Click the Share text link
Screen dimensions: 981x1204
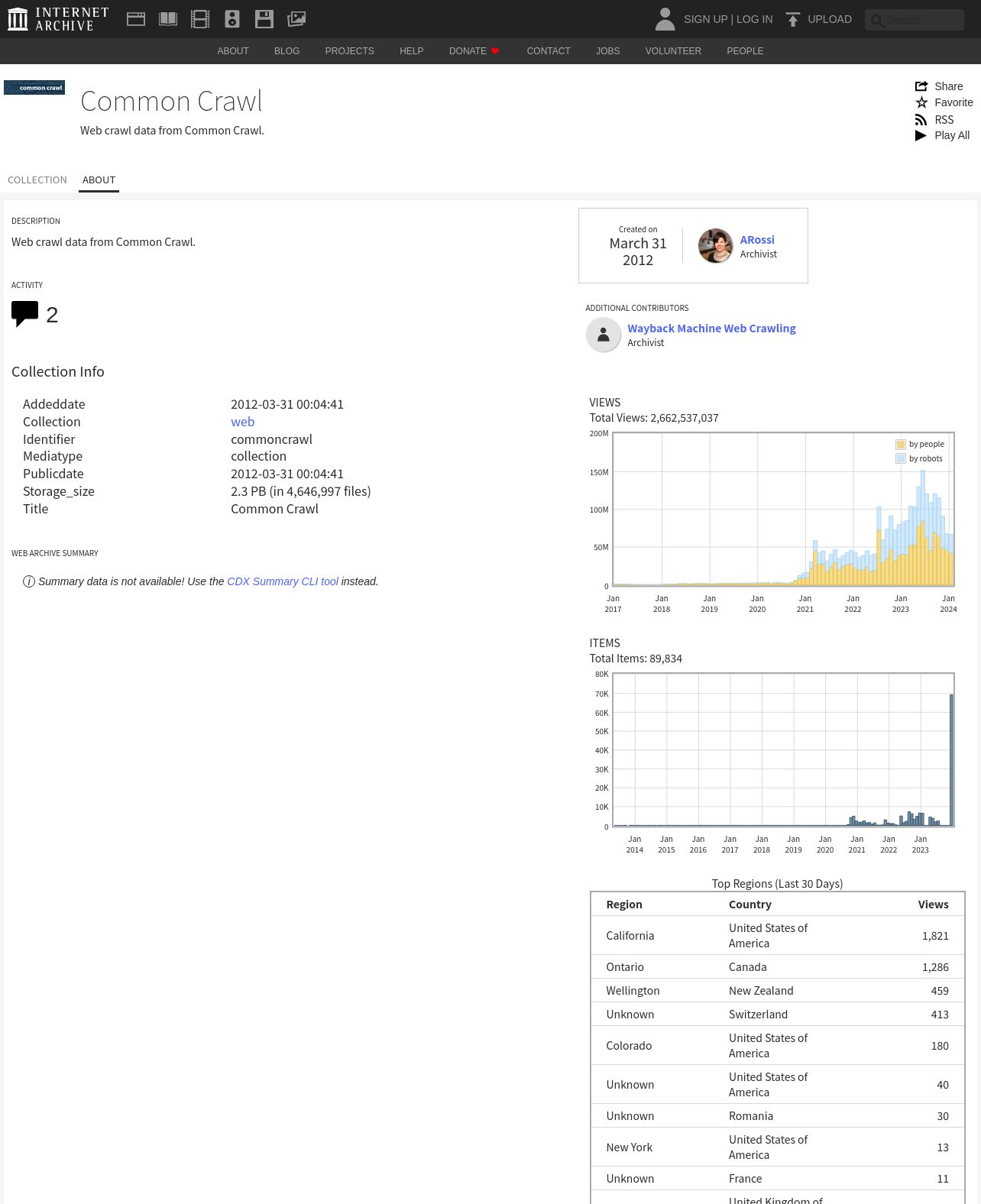[x=949, y=86]
